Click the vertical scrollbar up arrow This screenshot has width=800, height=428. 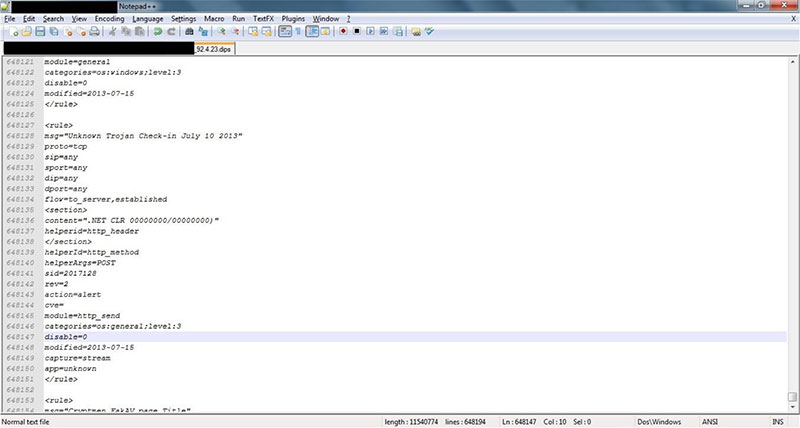(792, 62)
